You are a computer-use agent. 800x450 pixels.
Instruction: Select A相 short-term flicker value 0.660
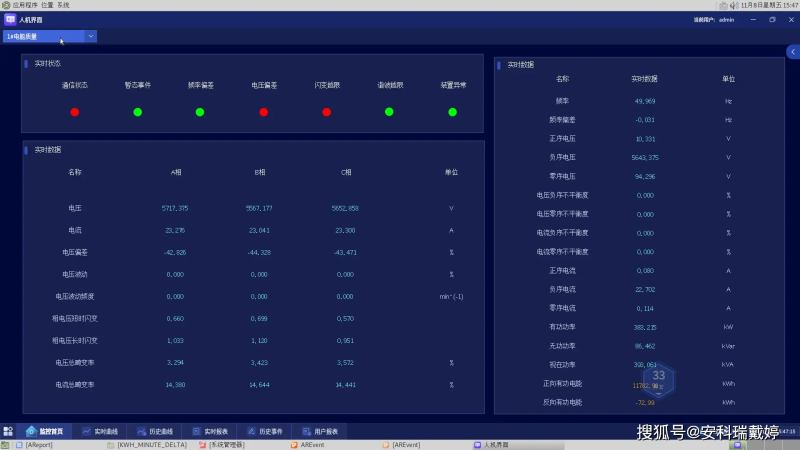pos(175,318)
